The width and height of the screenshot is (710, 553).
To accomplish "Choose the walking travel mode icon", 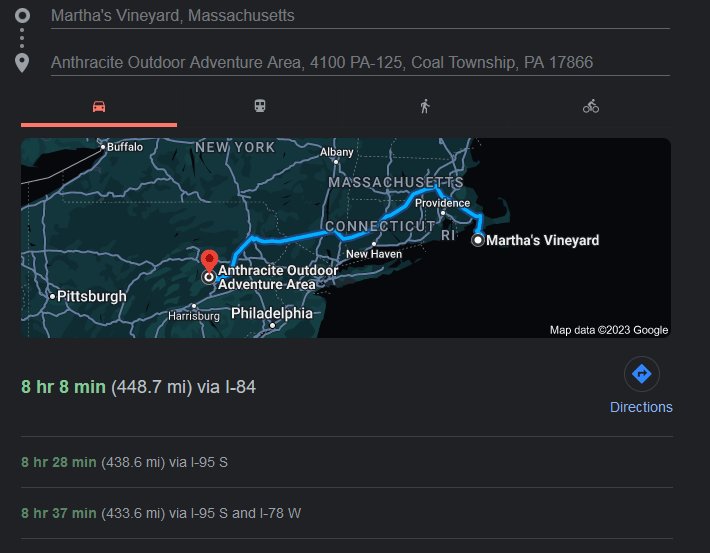I will [x=425, y=106].
